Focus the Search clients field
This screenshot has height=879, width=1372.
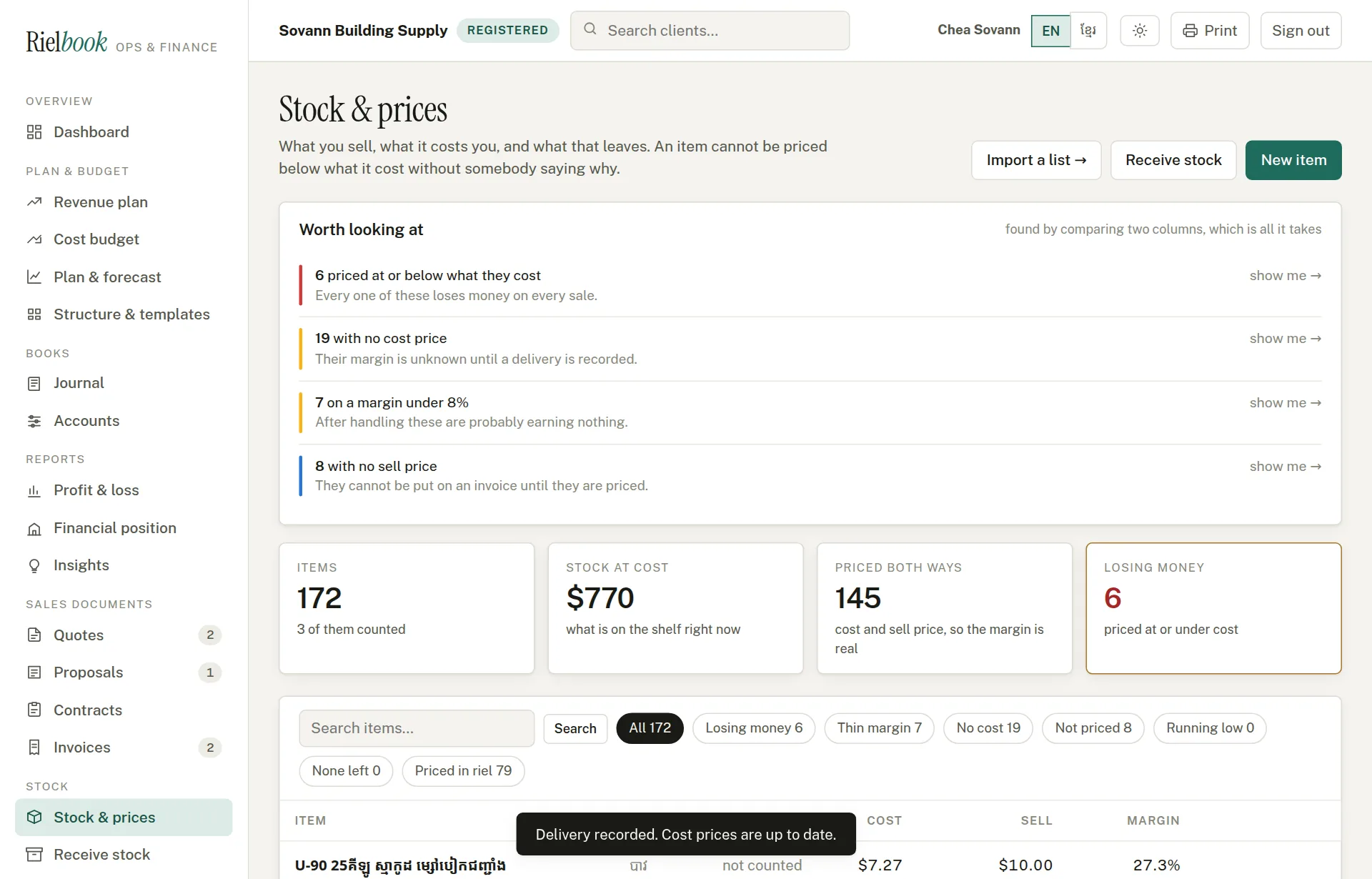(710, 31)
